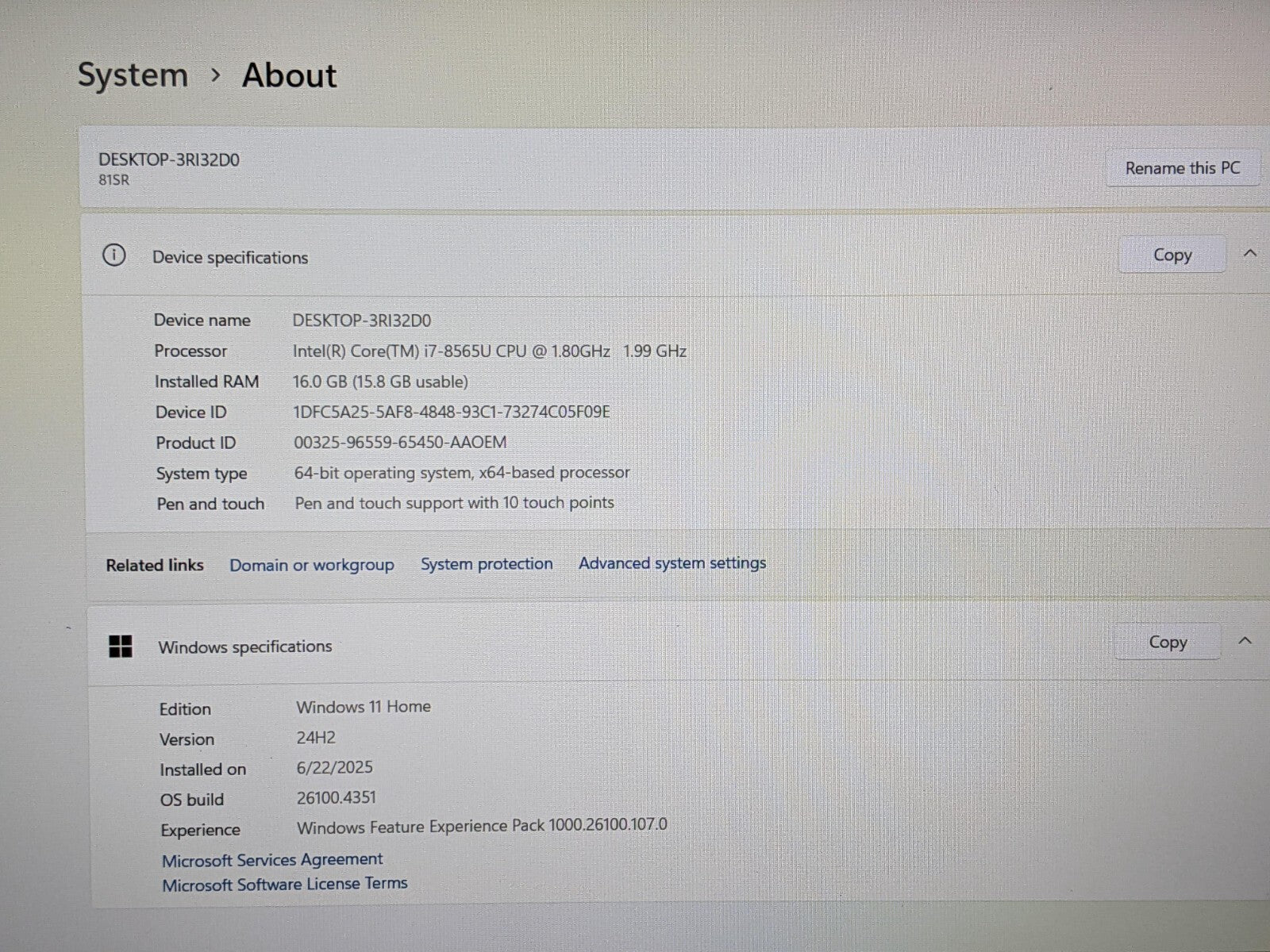
Task: Open Advanced system settings
Action: [672, 563]
